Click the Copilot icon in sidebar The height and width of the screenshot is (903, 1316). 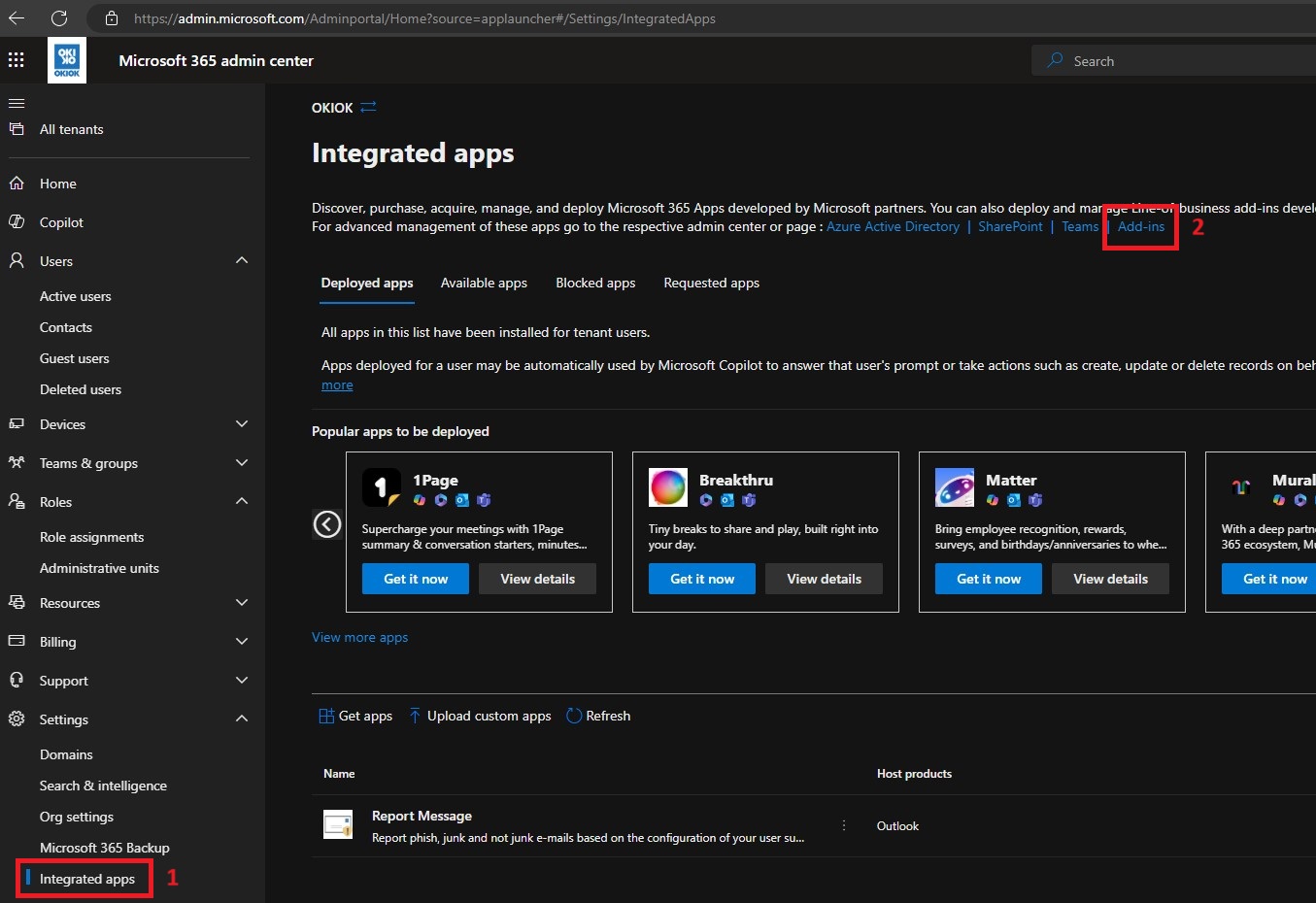(x=17, y=222)
